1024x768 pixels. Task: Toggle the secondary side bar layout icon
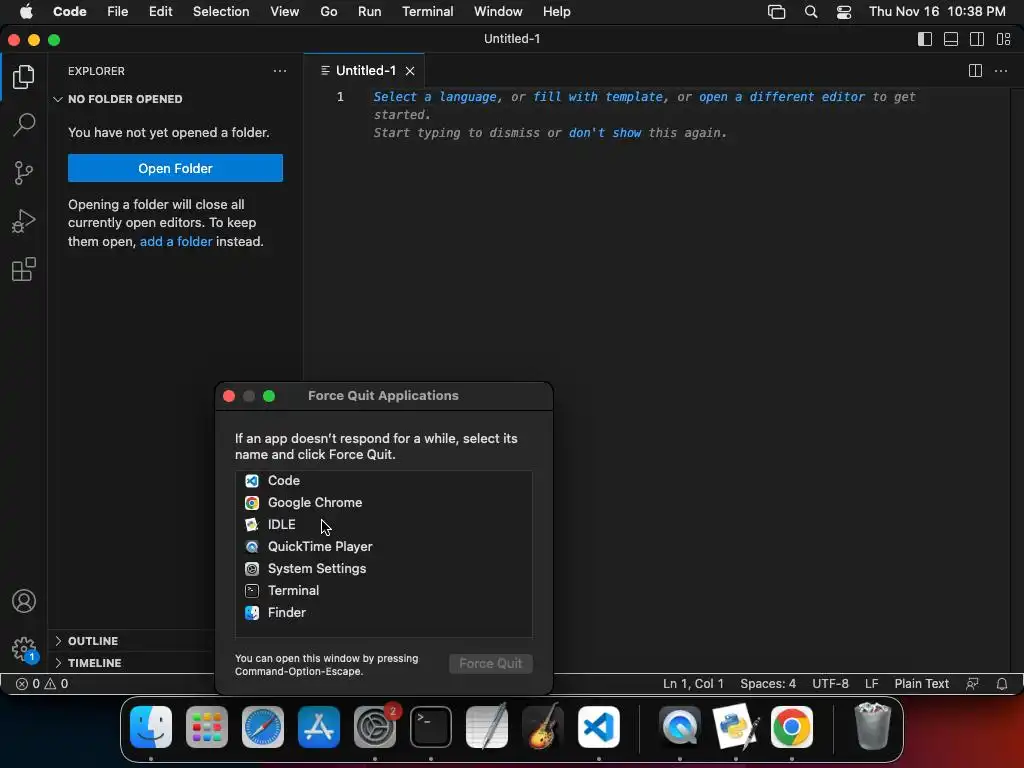pyautogui.click(x=977, y=39)
